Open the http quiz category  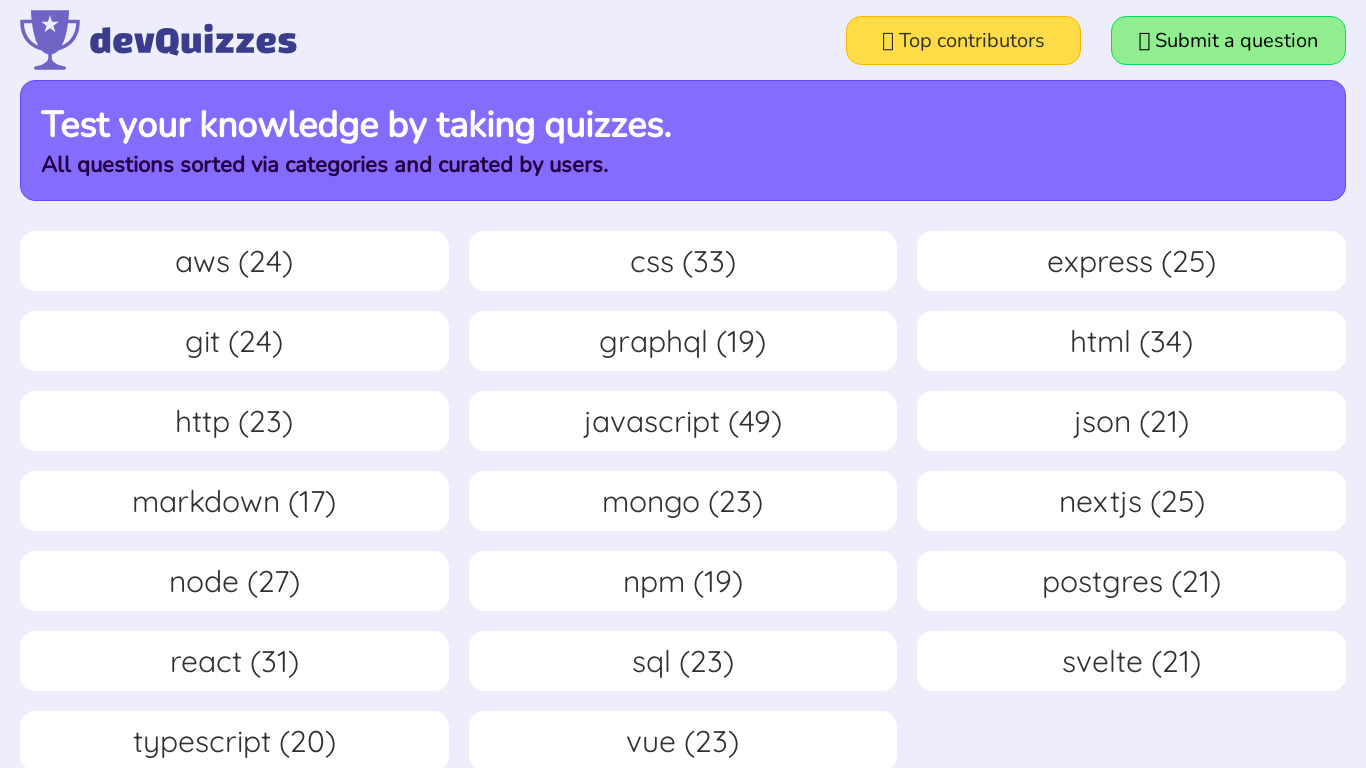(234, 422)
